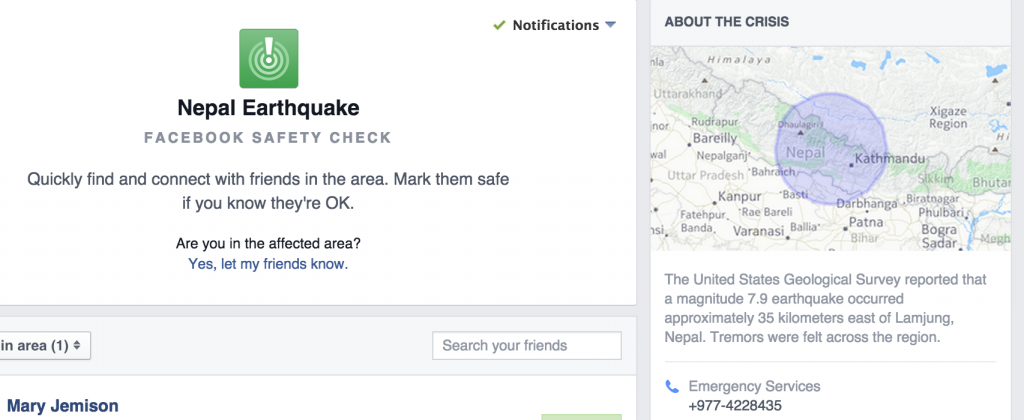This screenshot has height=420, width=1024.
Task: Click the Notifications label
Action: 556,25
